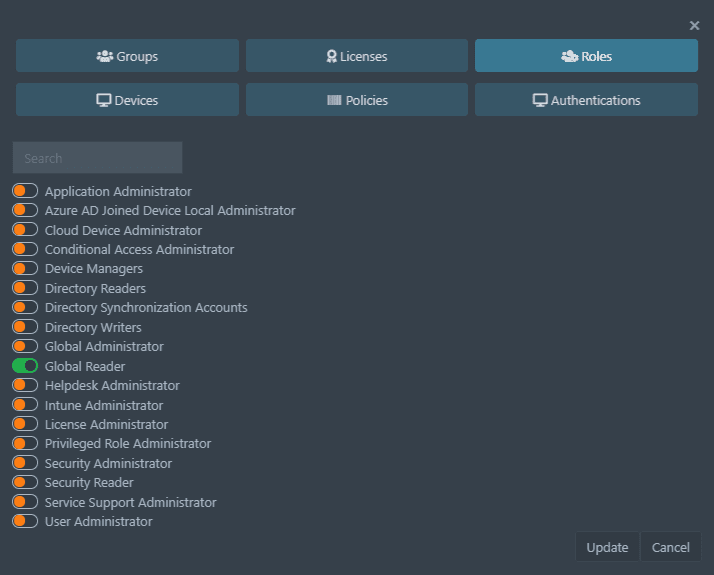
Task: Click the users-cog icon on Roles tab
Action: [570, 56]
